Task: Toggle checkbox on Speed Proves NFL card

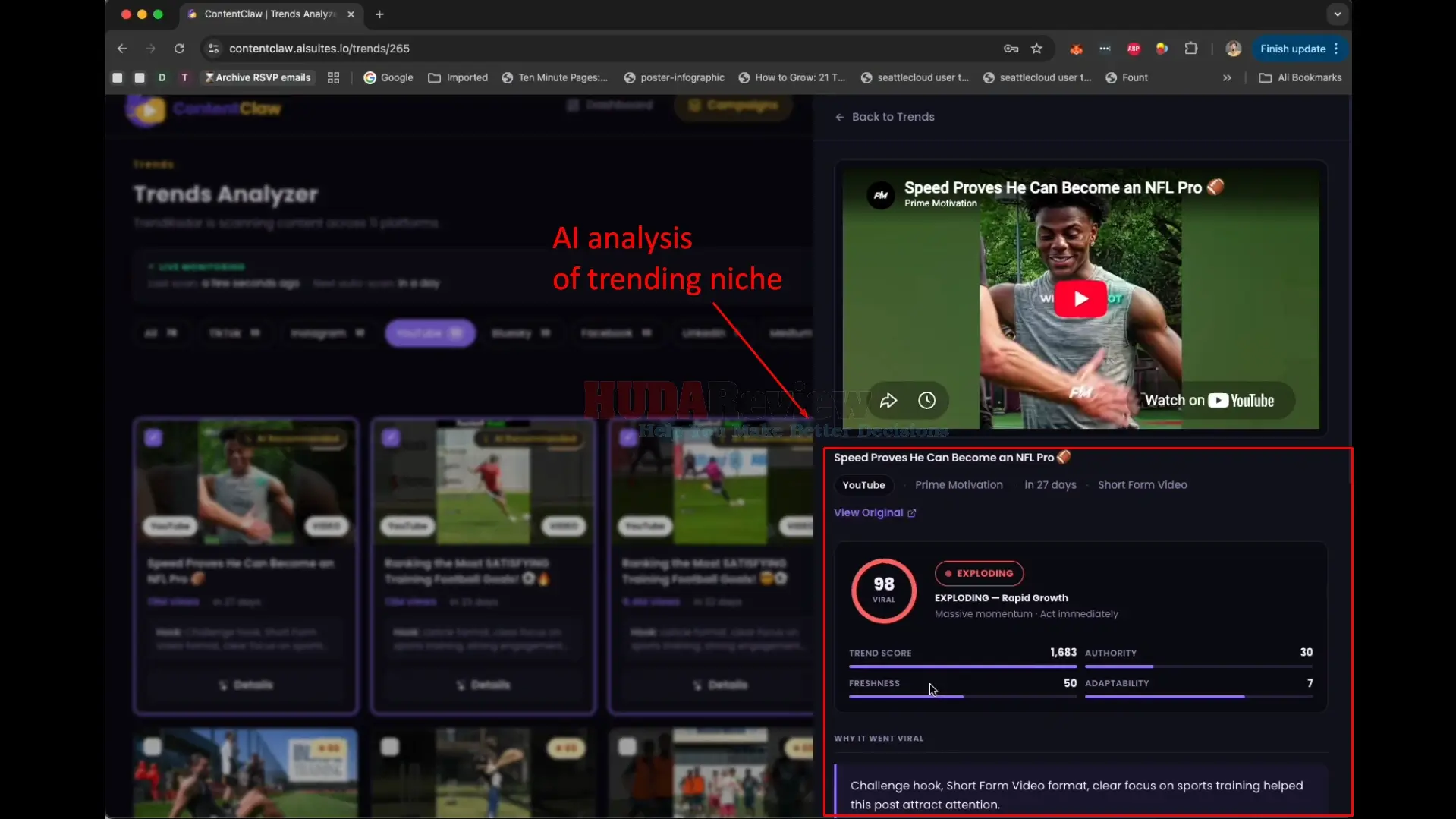Action: point(153,438)
